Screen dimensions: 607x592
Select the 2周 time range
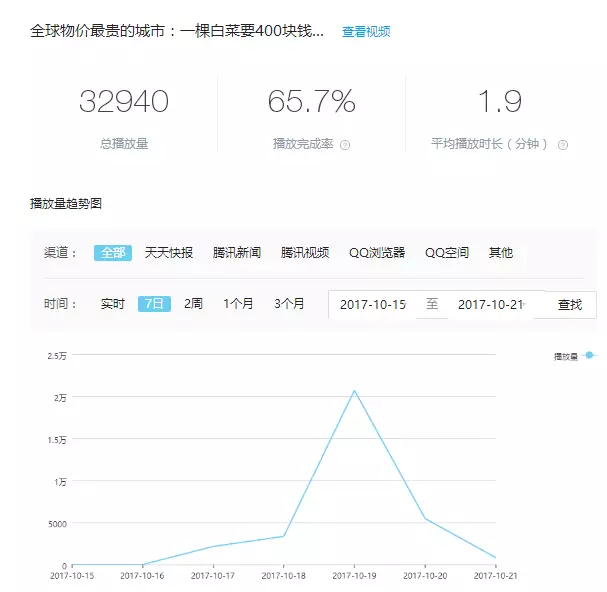(x=193, y=304)
